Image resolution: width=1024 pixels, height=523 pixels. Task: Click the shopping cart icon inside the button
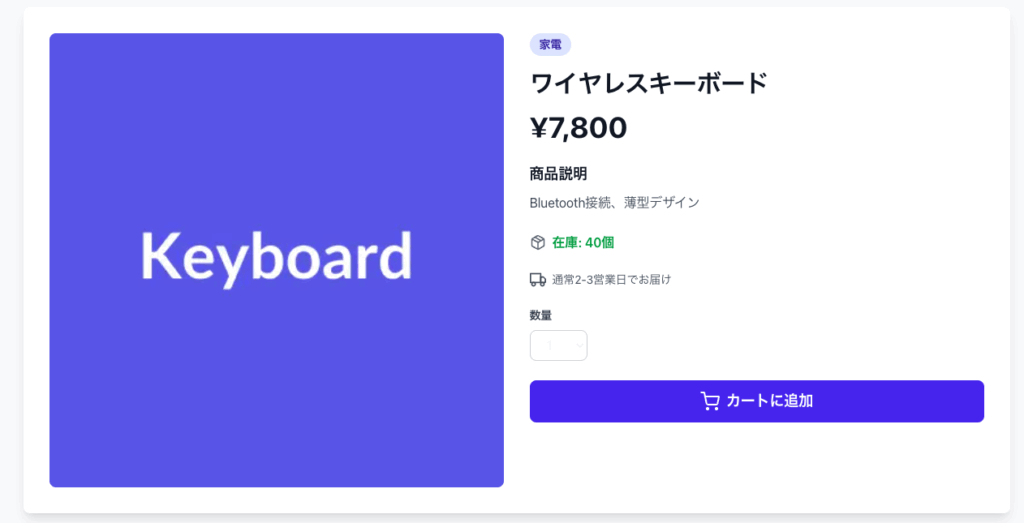click(x=710, y=401)
